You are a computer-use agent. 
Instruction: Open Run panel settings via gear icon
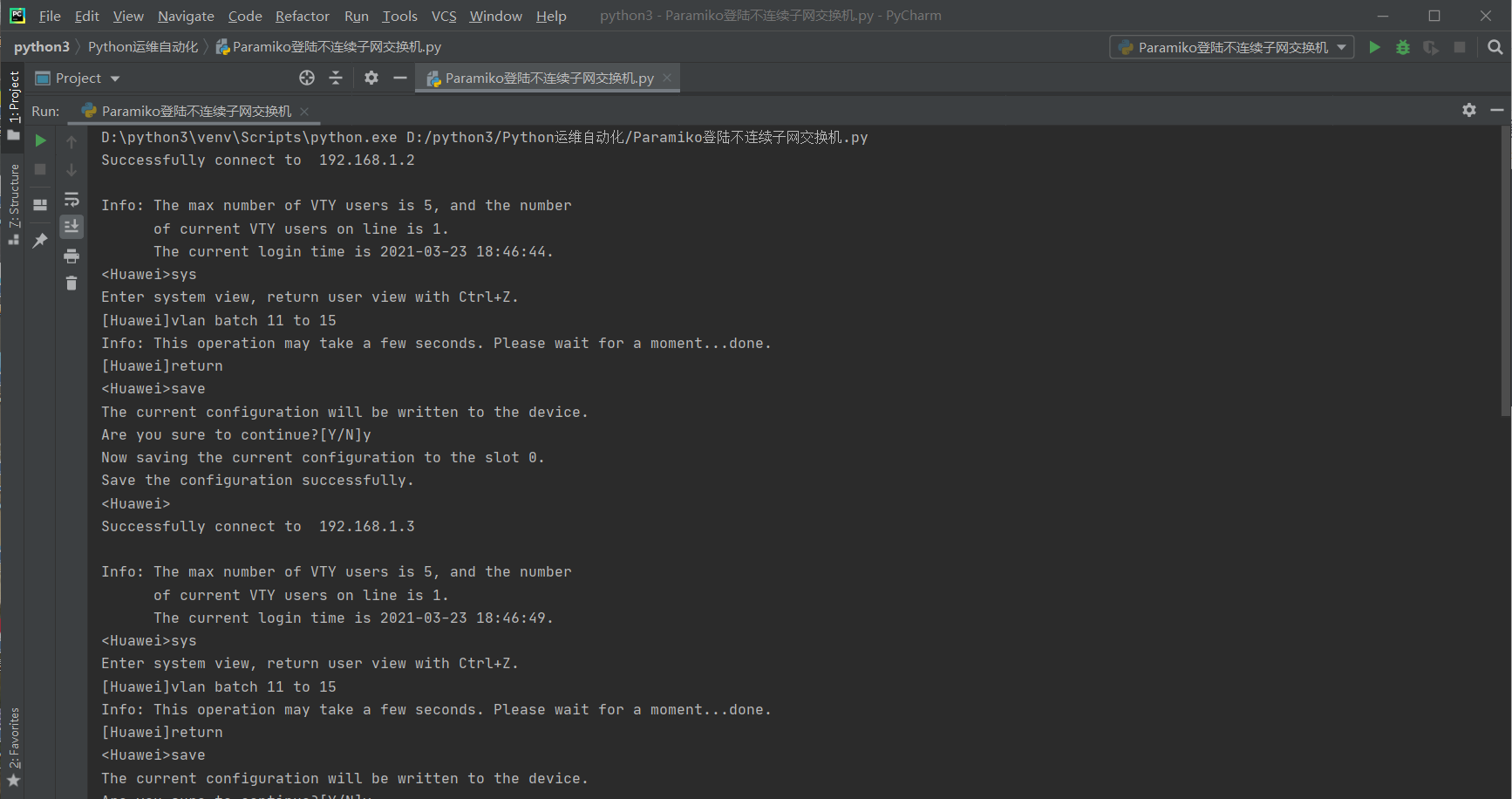pos(1469,111)
